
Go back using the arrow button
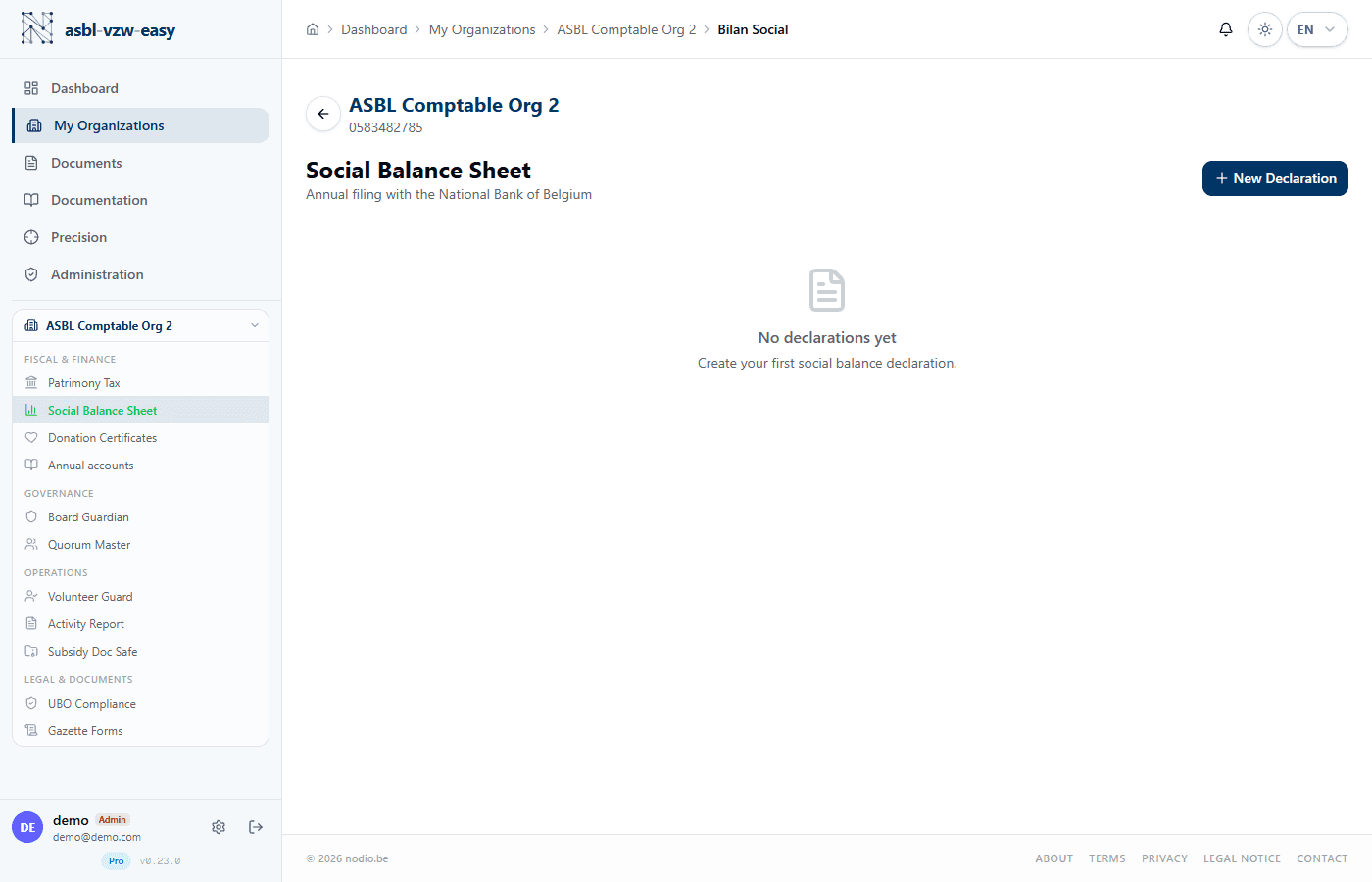click(x=323, y=114)
